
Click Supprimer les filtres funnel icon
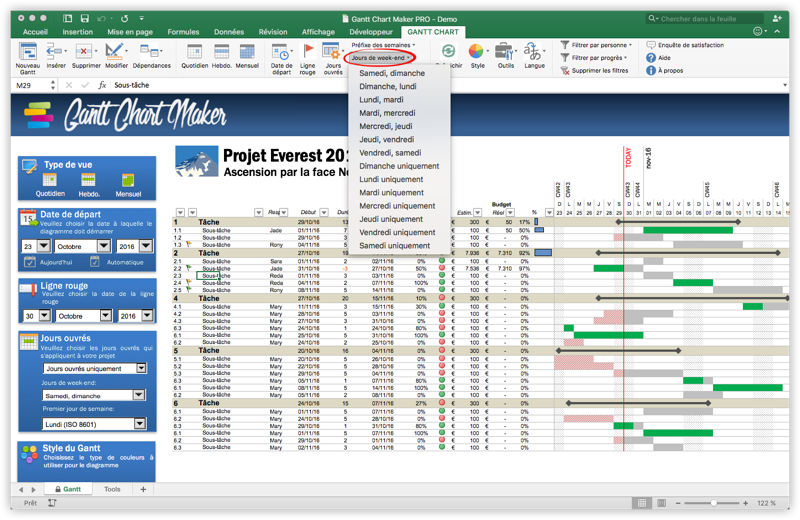pos(565,70)
